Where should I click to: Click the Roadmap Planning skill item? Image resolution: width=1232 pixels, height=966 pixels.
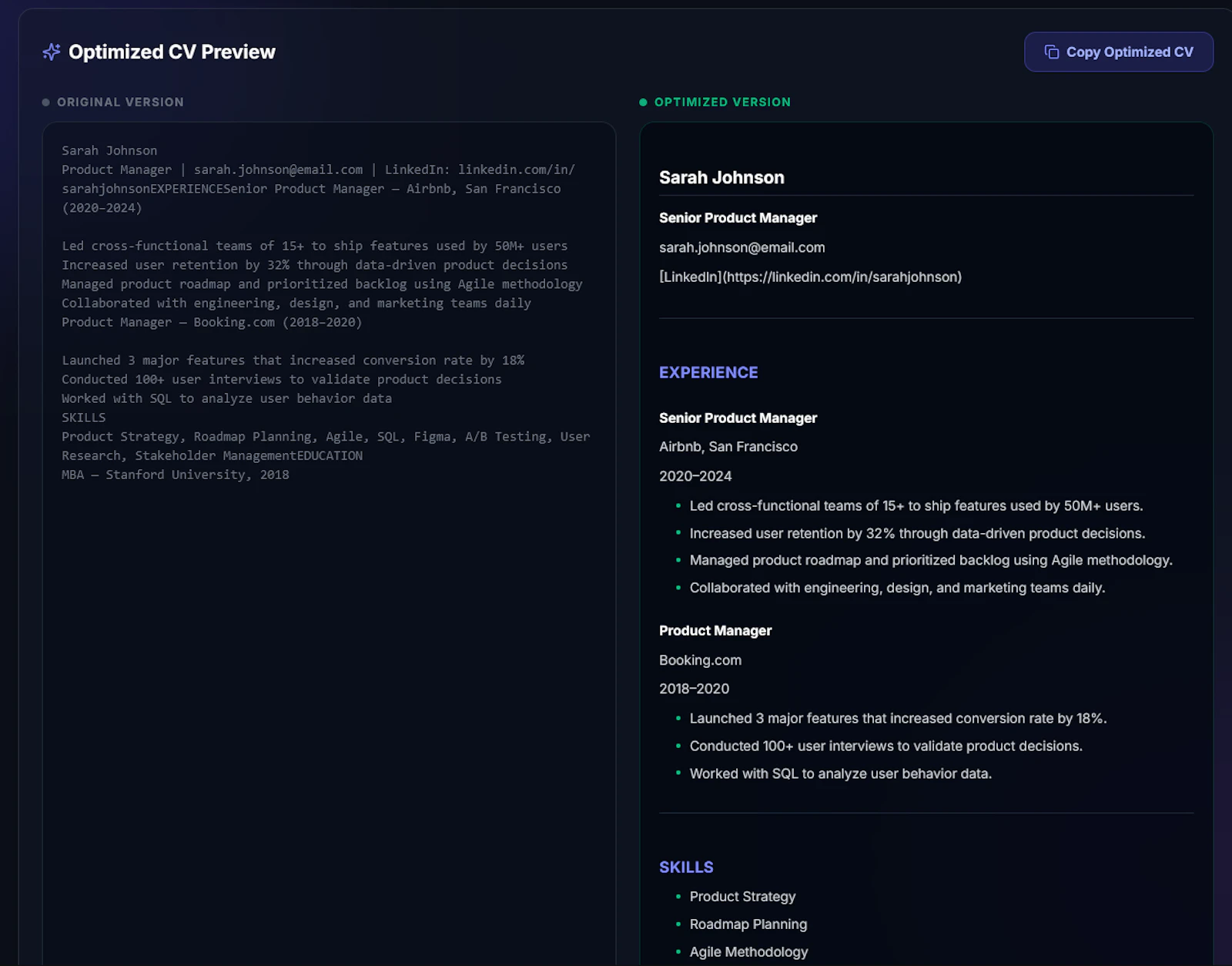click(748, 924)
